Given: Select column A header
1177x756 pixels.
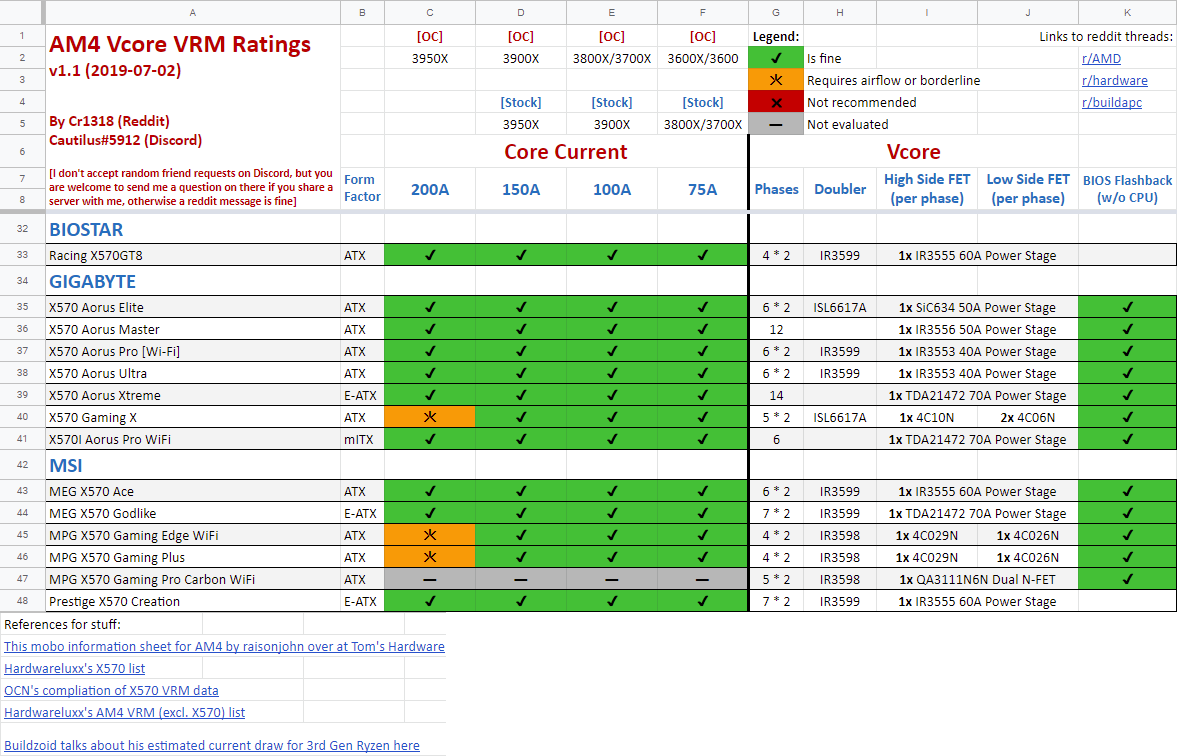Looking at the screenshot, I should (193, 12).
